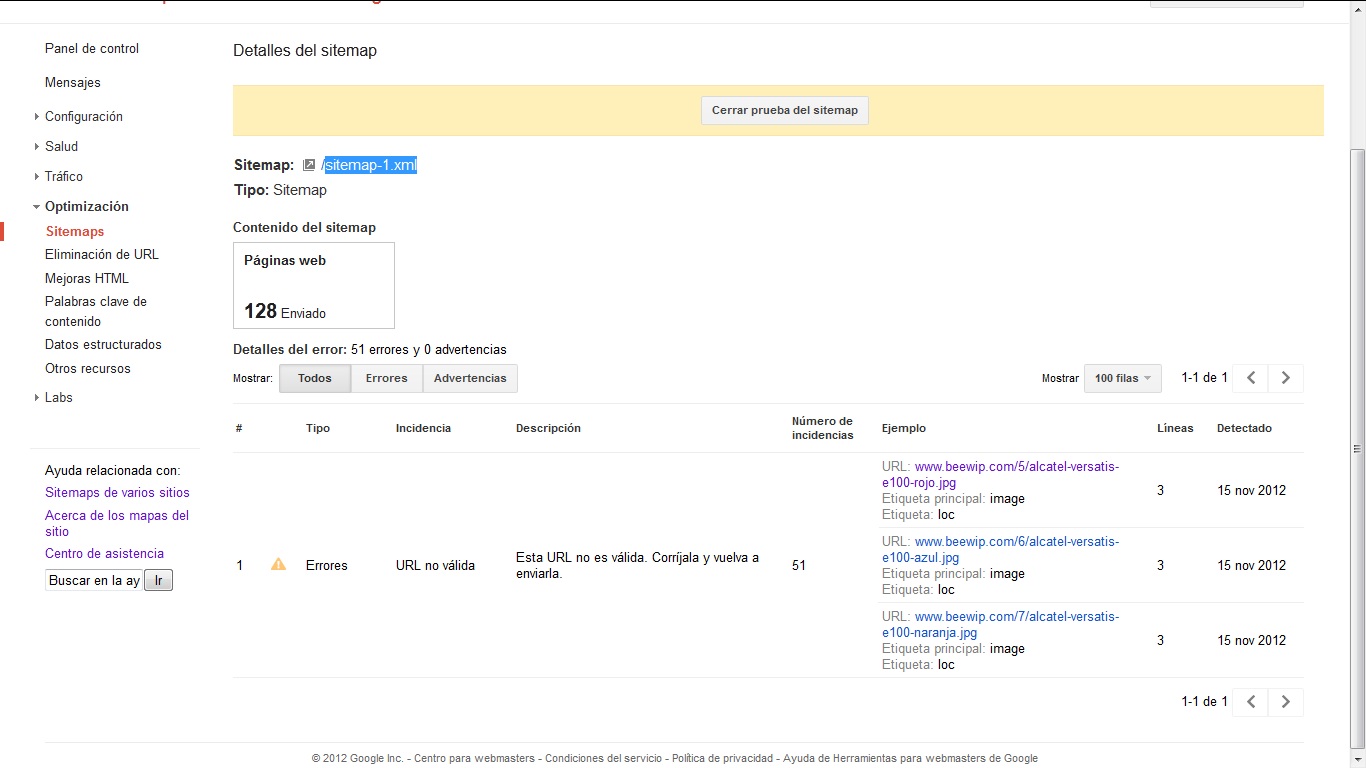This screenshot has width=1366, height=768.
Task: Click the 'Detalles del sitemap' heading
Action: pyautogui.click(x=305, y=51)
